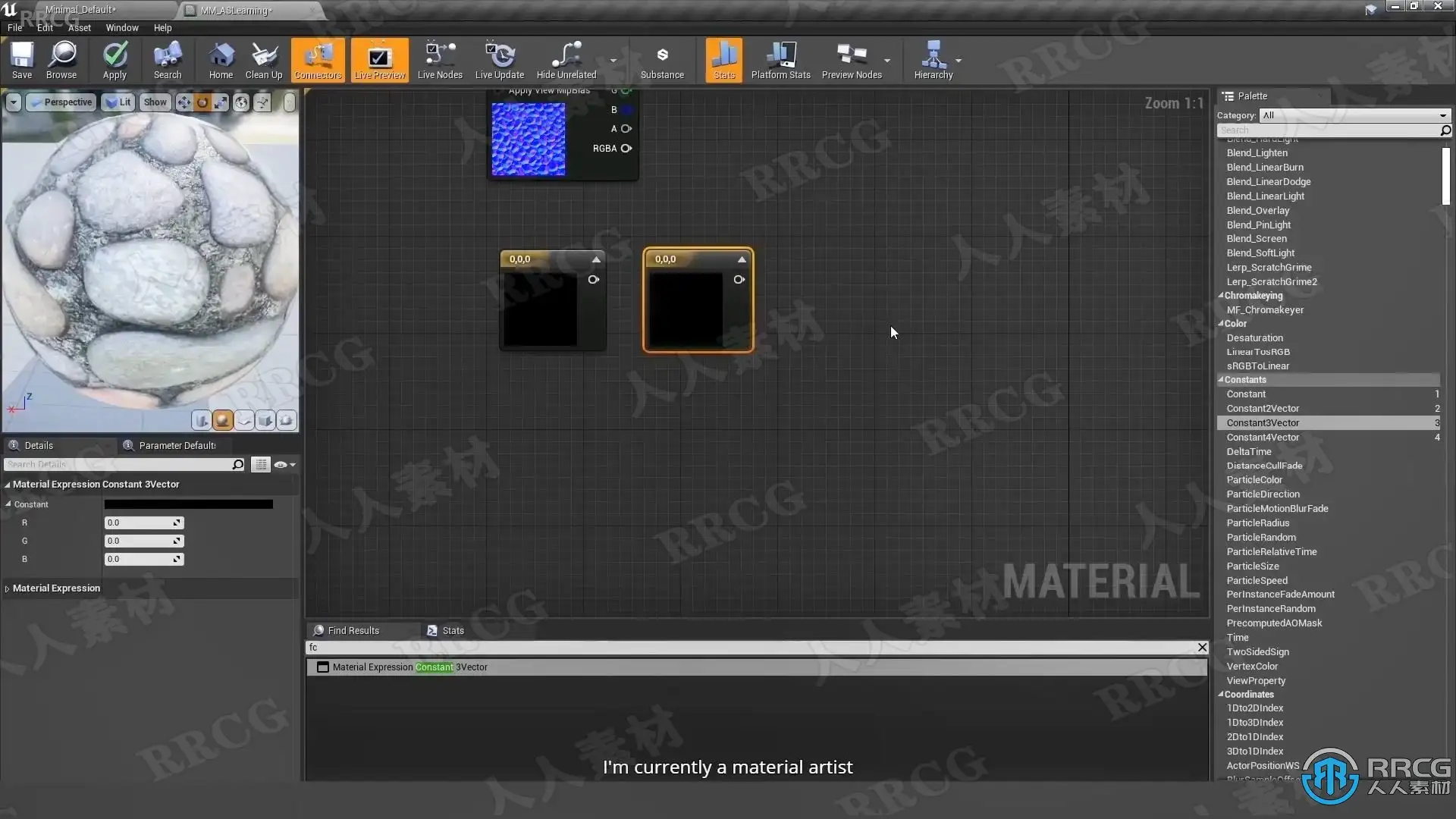Click the black Constant color swatch
This screenshot has height=819, width=1456.
pos(188,504)
